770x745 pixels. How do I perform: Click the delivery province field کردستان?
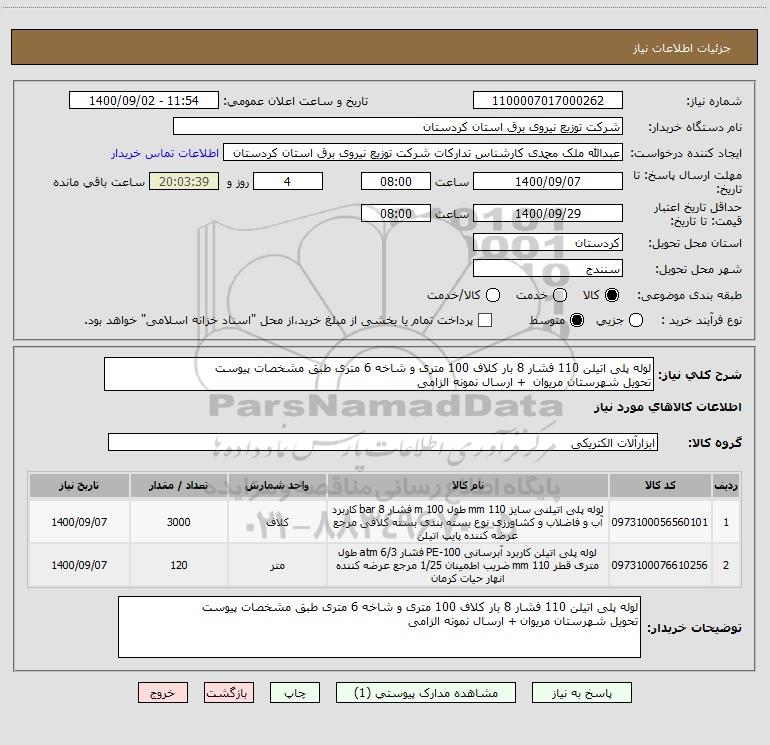[548, 243]
